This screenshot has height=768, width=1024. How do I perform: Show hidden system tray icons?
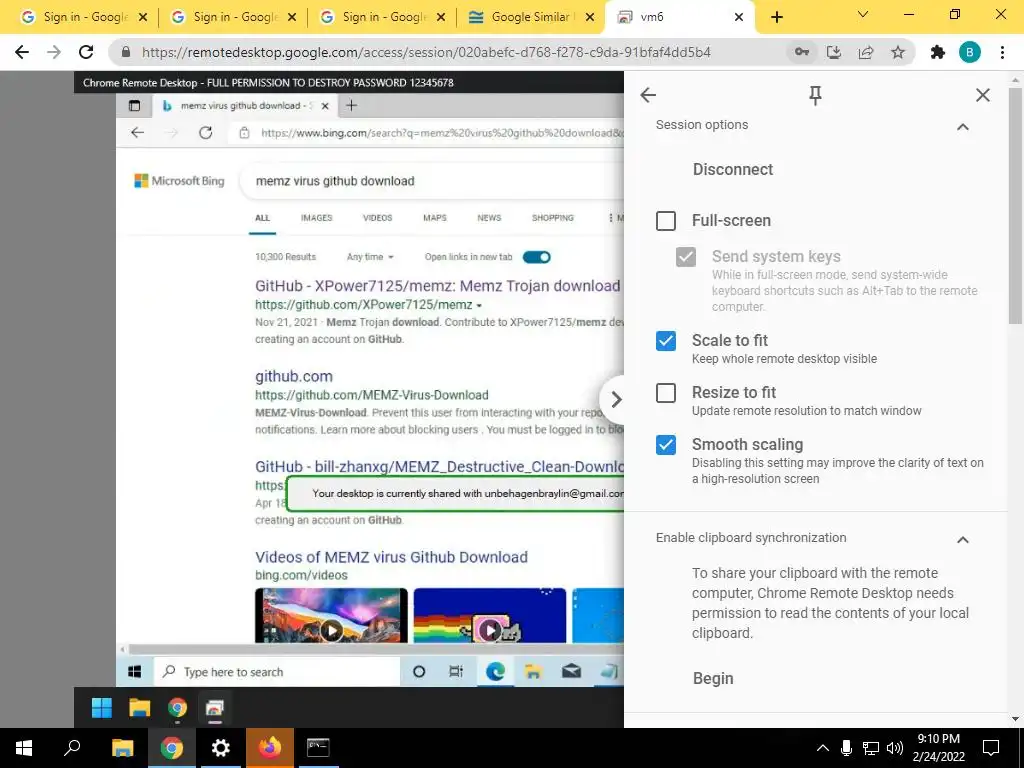pos(823,748)
